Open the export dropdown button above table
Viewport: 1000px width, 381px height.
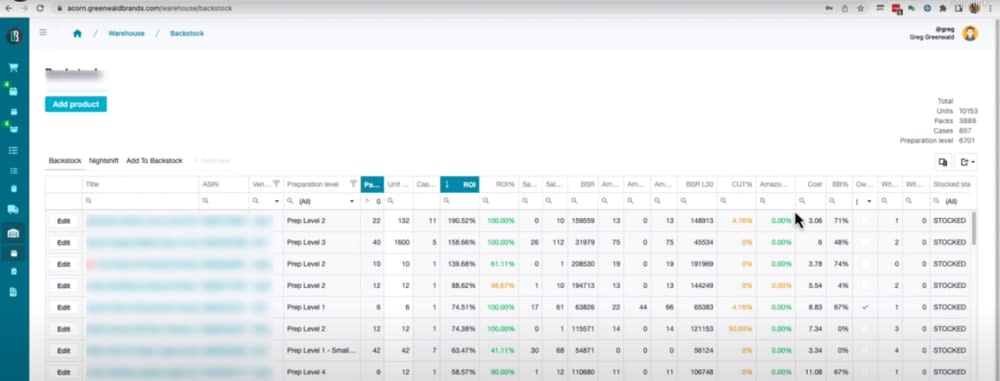point(967,163)
